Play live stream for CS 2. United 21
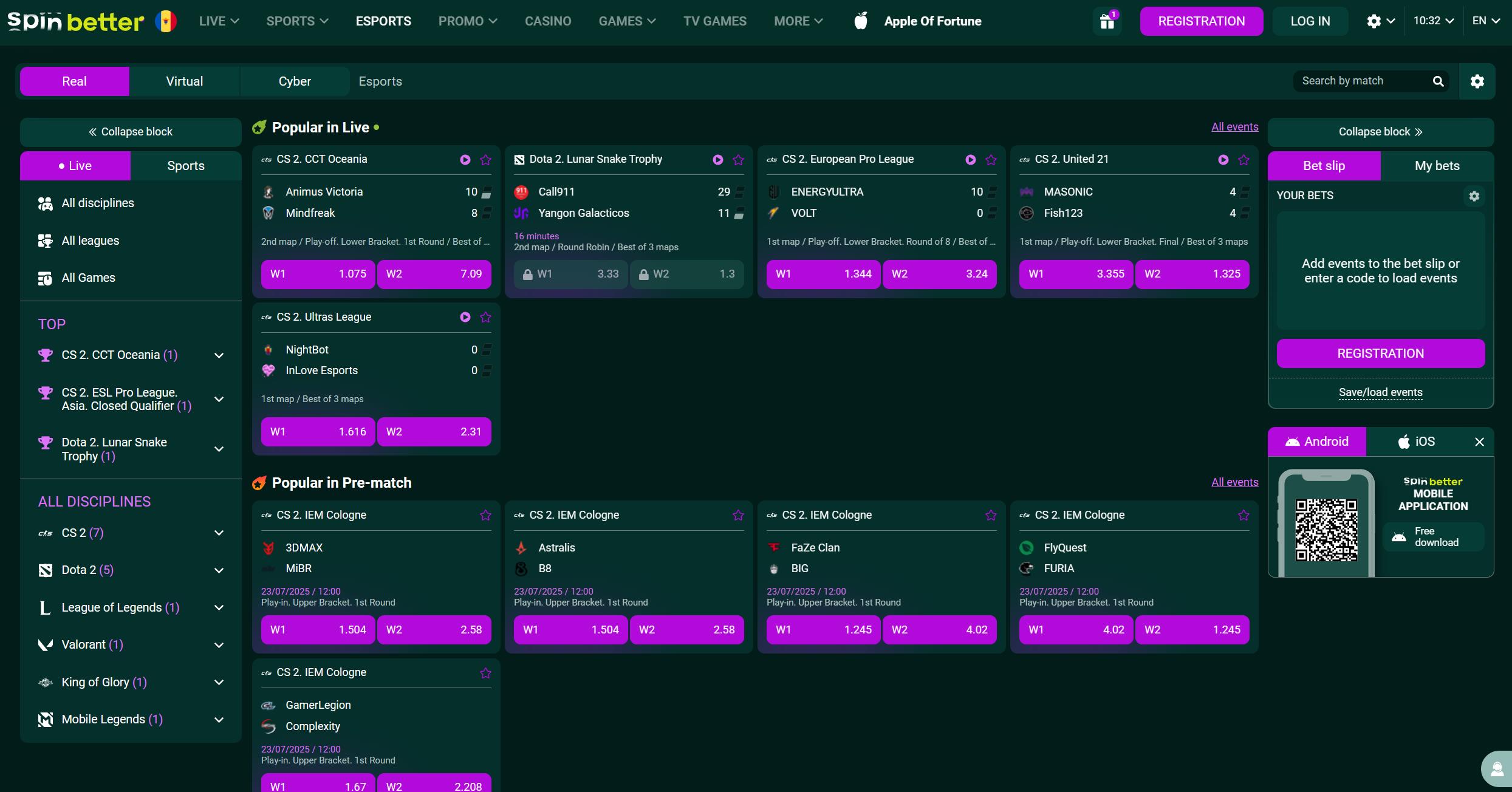The width and height of the screenshot is (1512, 792). point(1223,160)
